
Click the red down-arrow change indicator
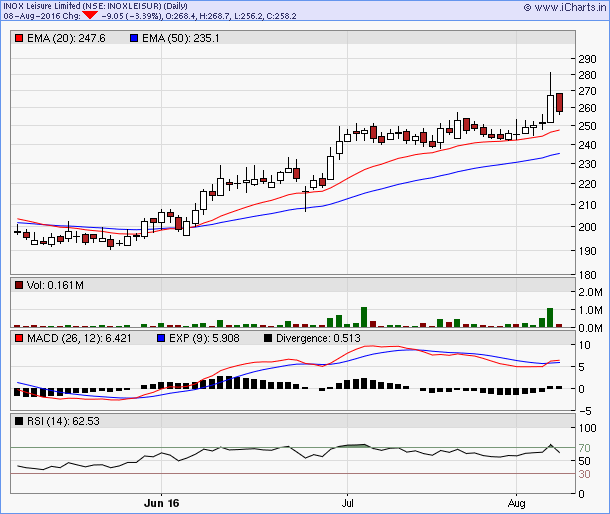(90, 15)
